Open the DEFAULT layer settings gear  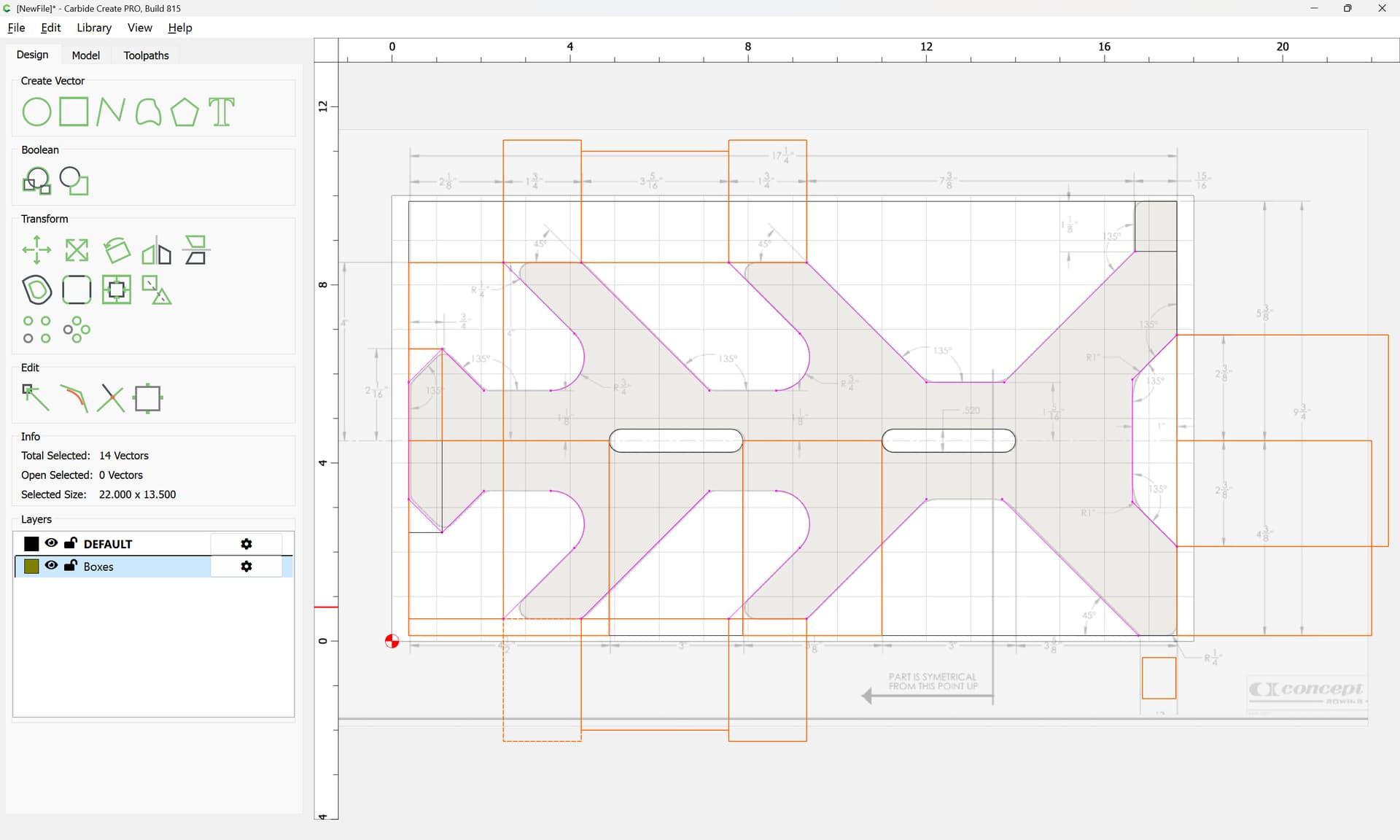(246, 544)
